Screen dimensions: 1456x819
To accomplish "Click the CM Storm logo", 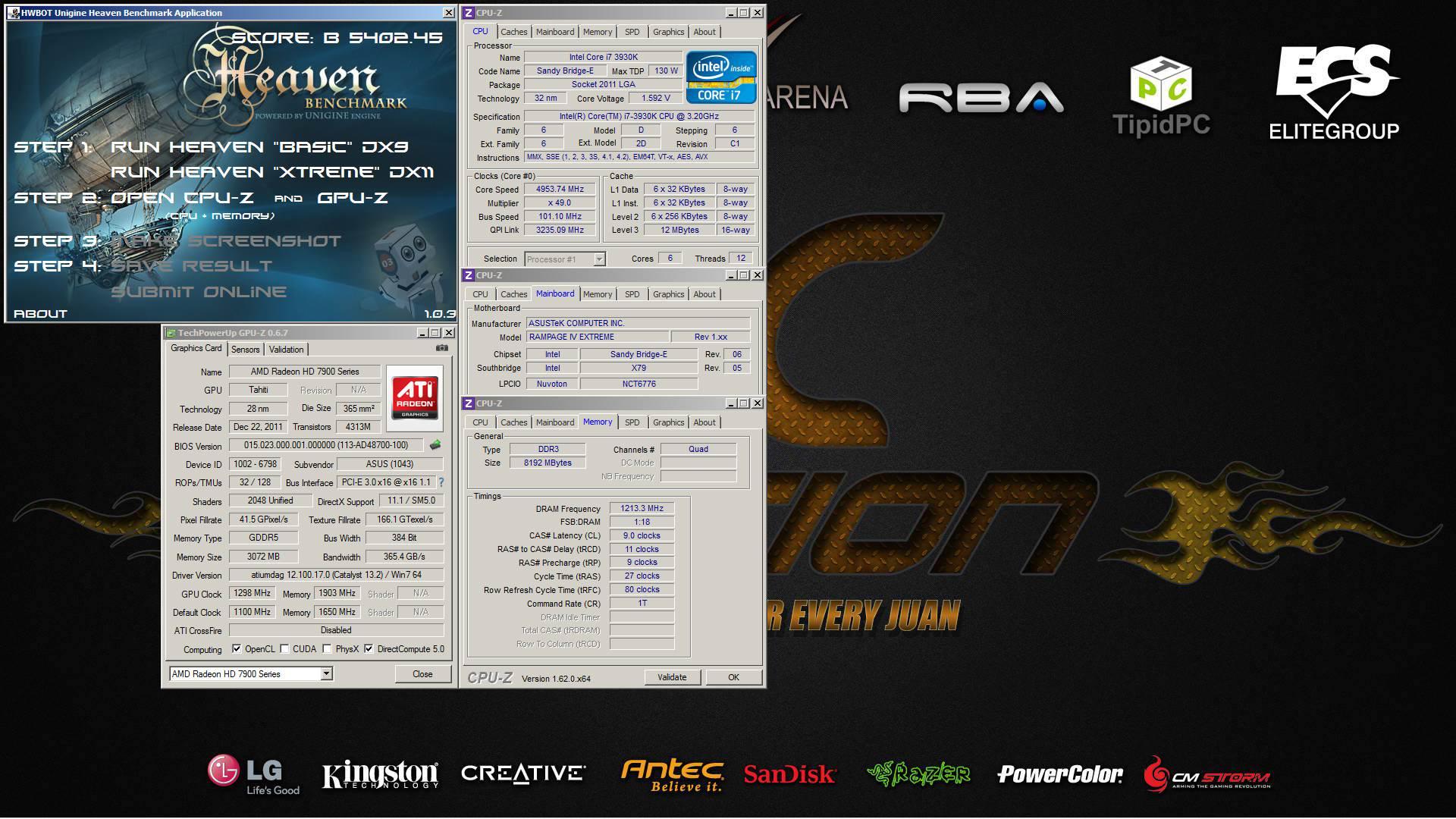I will tap(1207, 775).
